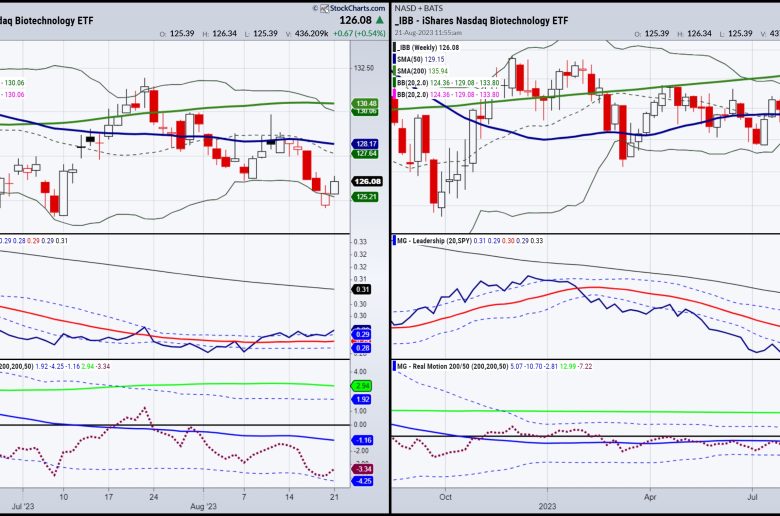The height and width of the screenshot is (516, 780).
Task: Click the blue -4.25 Real Motion tag
Action: (x=362, y=481)
